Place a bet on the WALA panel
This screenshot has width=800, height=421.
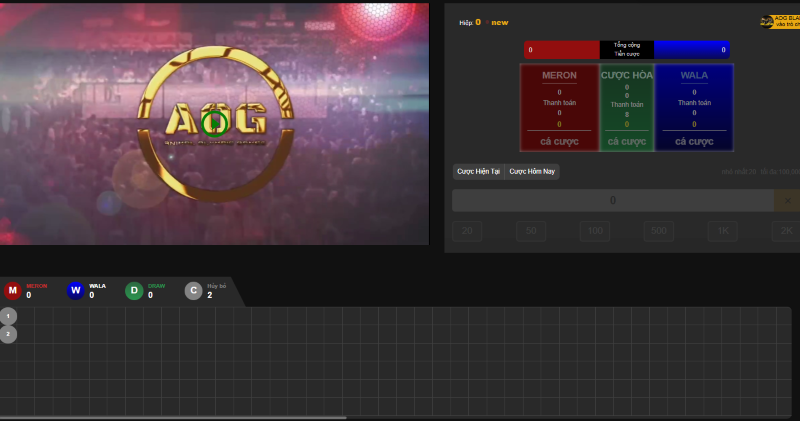coord(694,108)
